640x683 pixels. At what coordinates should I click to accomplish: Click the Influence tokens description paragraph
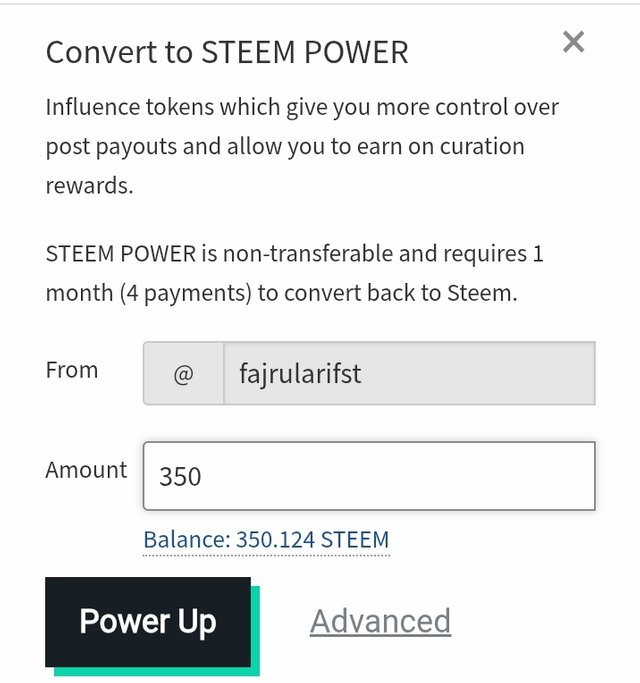302,146
